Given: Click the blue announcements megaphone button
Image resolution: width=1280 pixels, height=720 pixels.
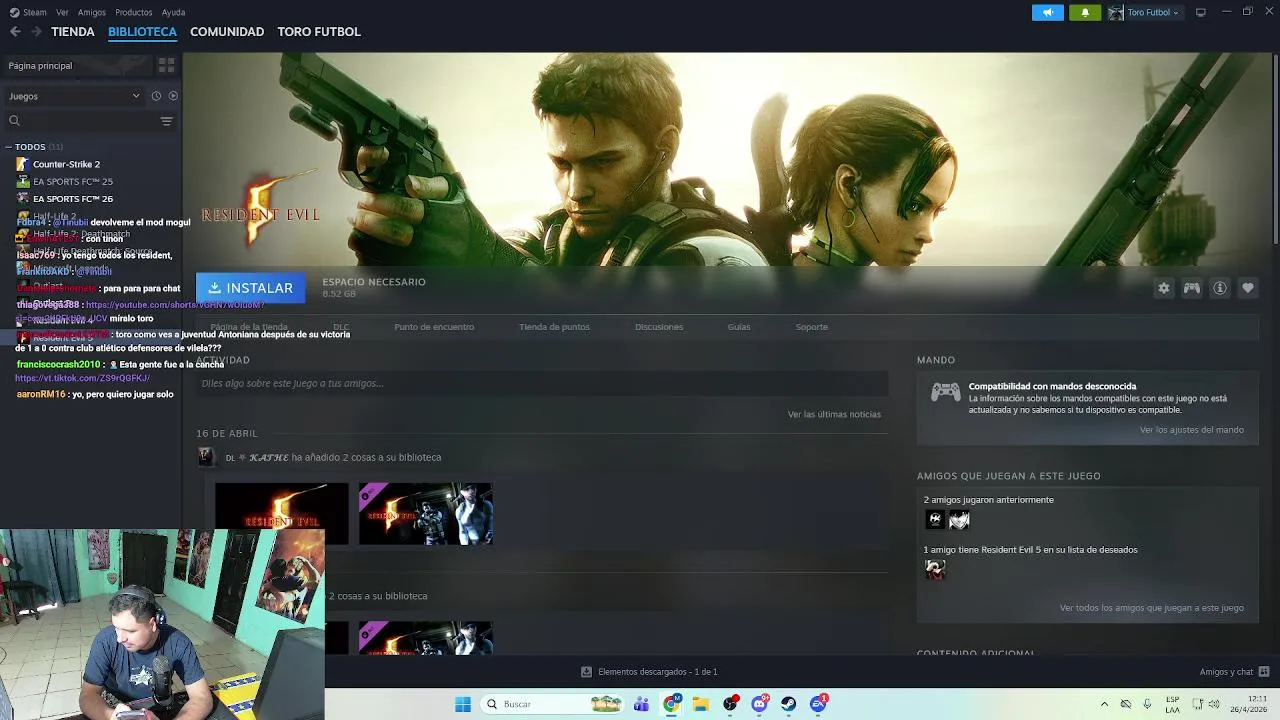Looking at the screenshot, I should point(1048,12).
